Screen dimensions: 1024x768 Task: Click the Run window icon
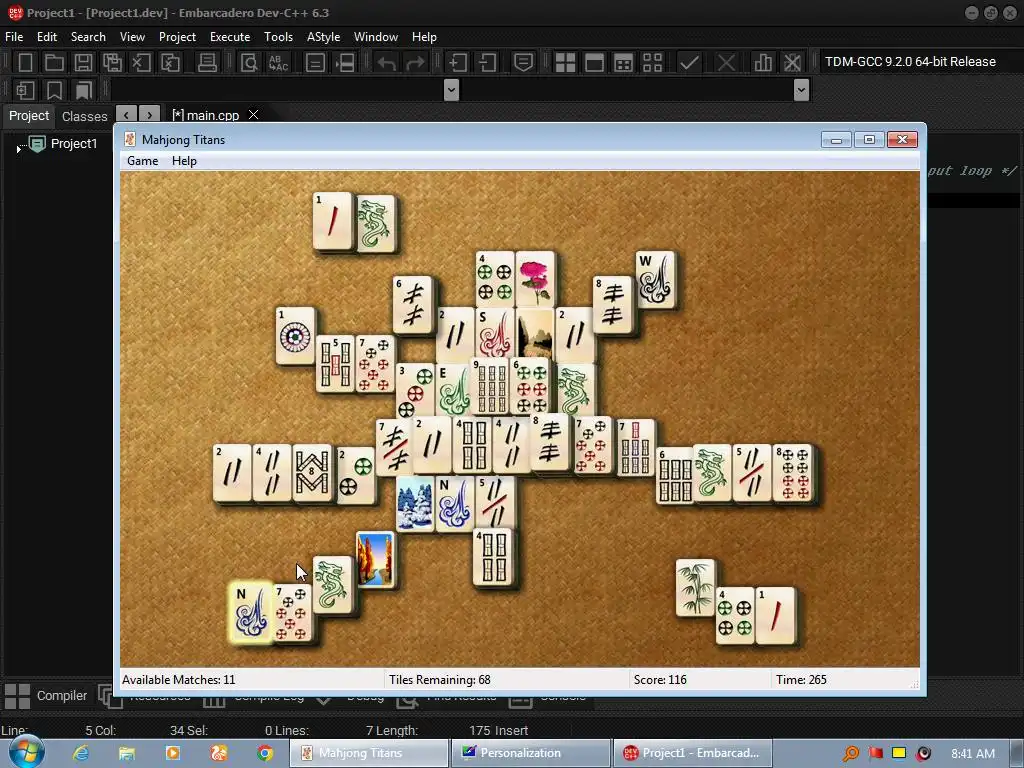coord(594,62)
